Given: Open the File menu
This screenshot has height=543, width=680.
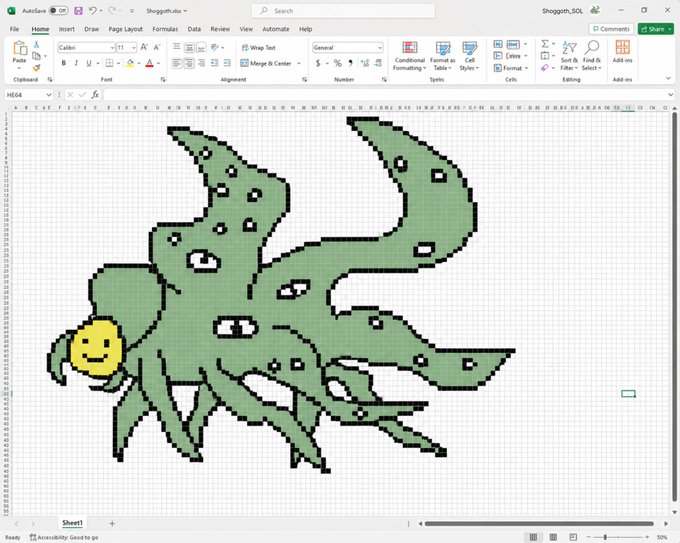Looking at the screenshot, I should click(14, 29).
